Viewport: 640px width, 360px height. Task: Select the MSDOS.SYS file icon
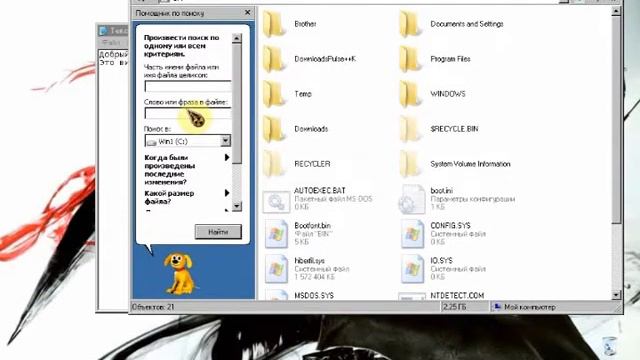pyautogui.click(x=276, y=295)
